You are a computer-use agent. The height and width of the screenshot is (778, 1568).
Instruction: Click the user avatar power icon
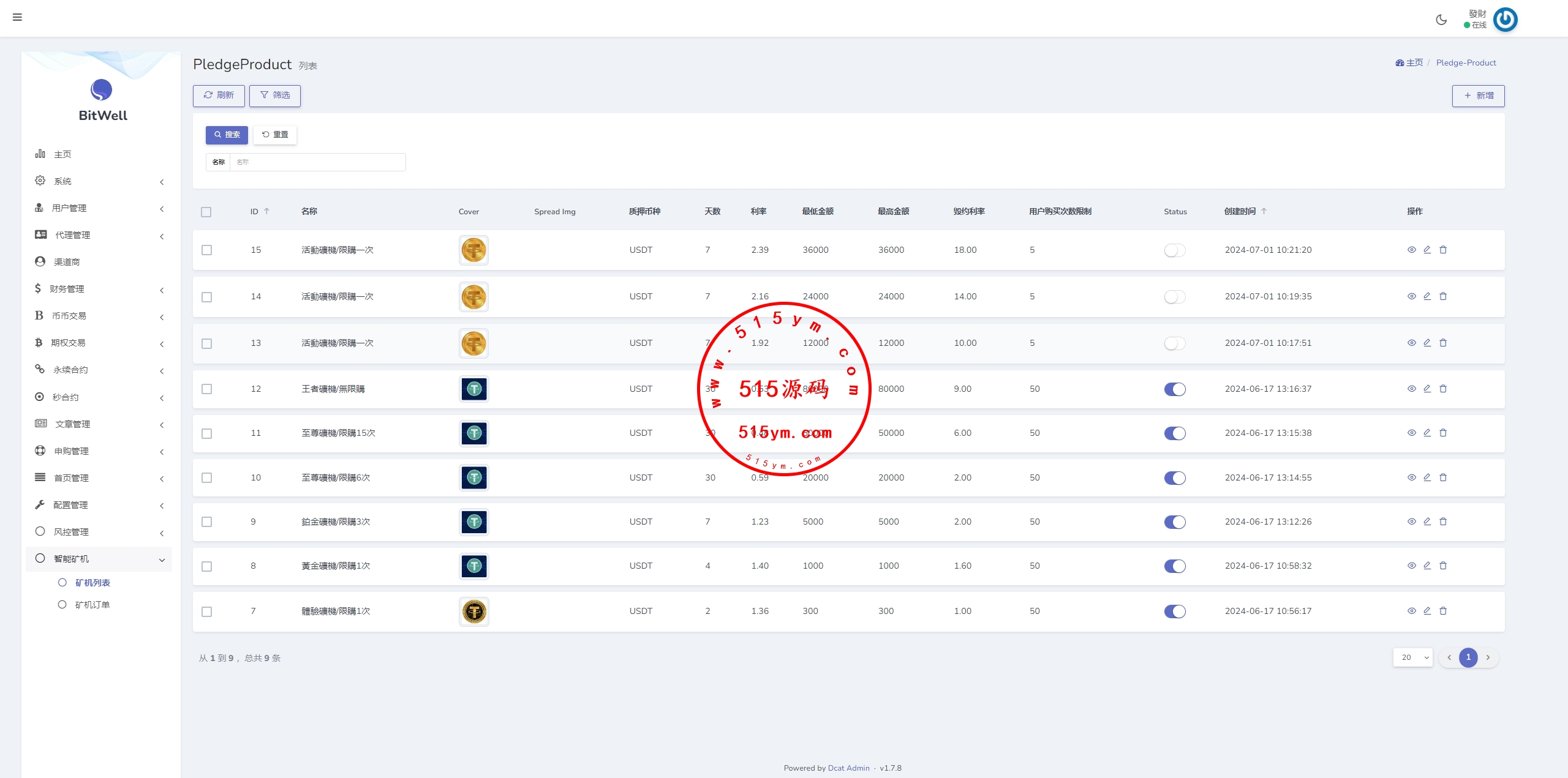point(1505,20)
